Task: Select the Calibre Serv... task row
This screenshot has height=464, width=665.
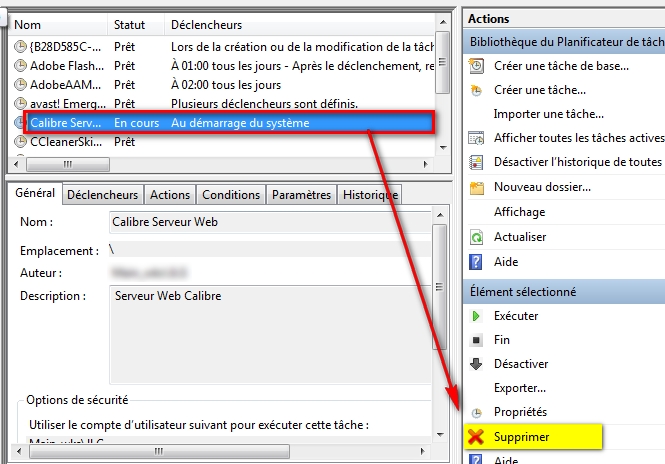Action: point(229,123)
